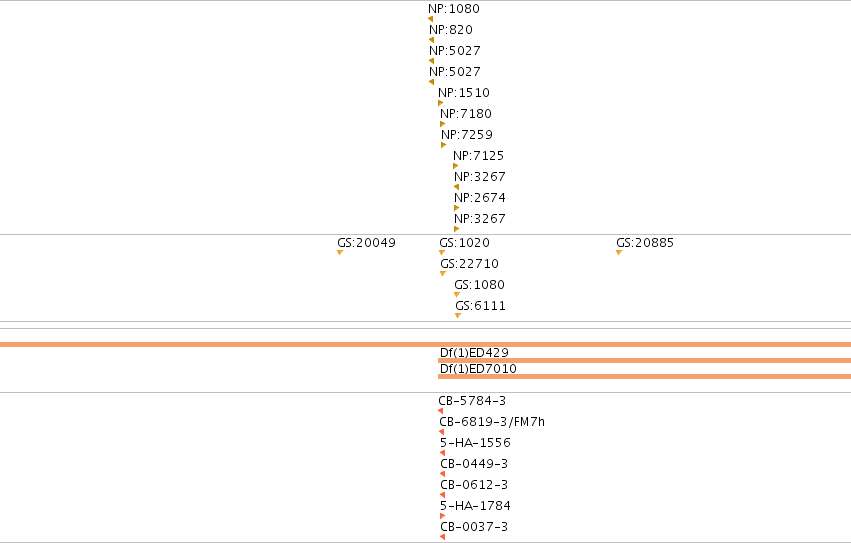Click the orange bar beneath Df(1)ED7010
The width and height of the screenshot is (851, 543).
[x=644, y=376]
